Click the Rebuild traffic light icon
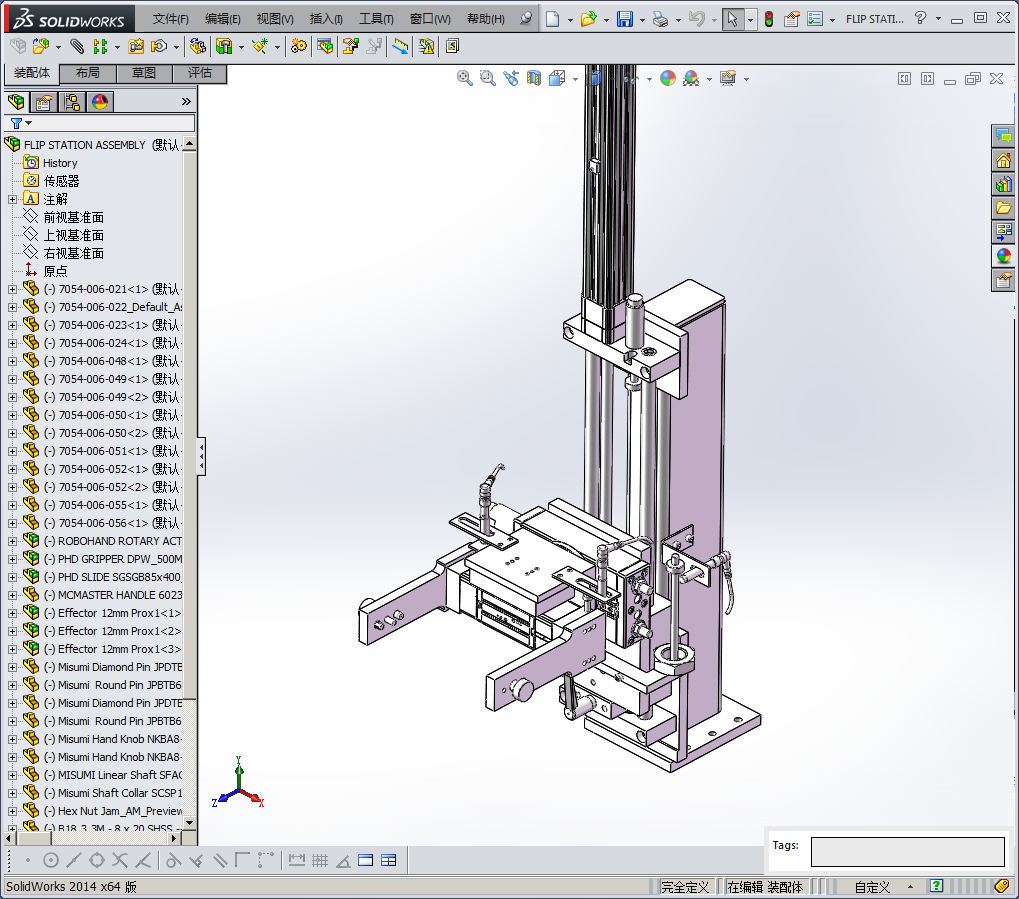Viewport: 1019px width, 899px height. click(768, 19)
